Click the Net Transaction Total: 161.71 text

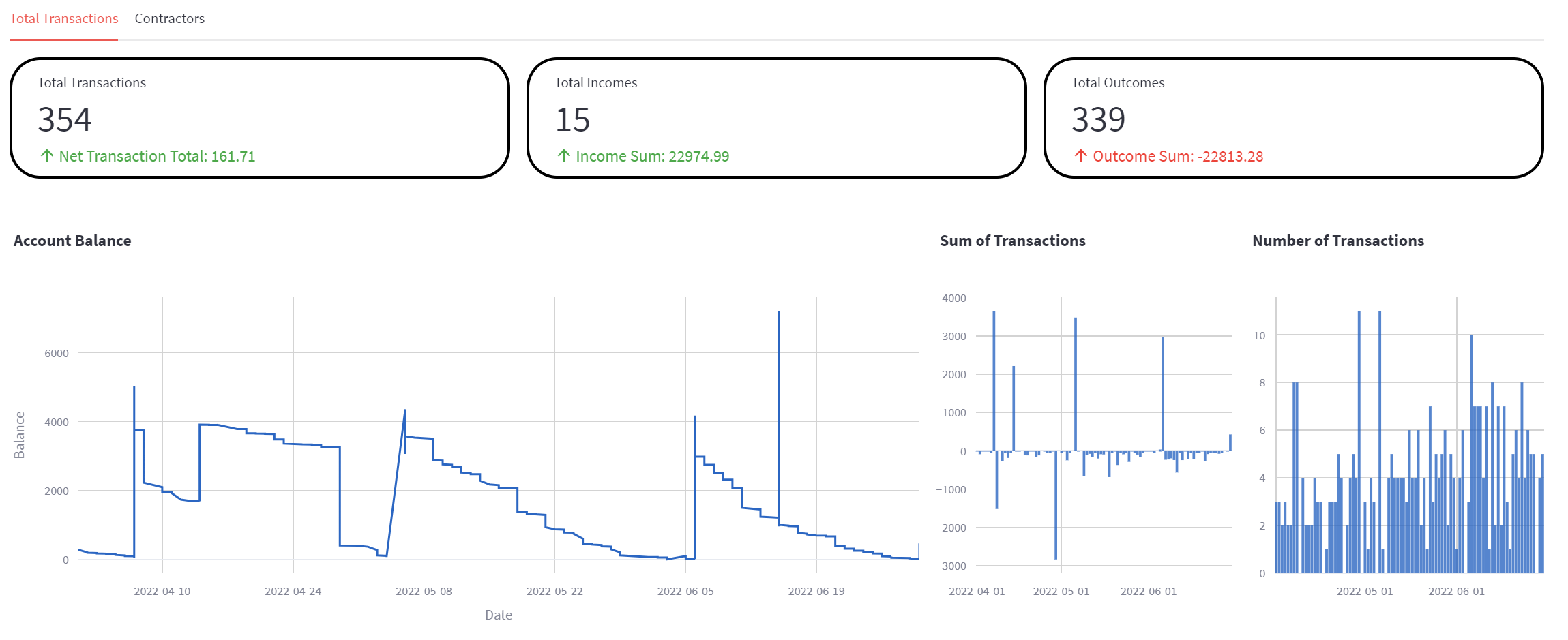pos(157,157)
